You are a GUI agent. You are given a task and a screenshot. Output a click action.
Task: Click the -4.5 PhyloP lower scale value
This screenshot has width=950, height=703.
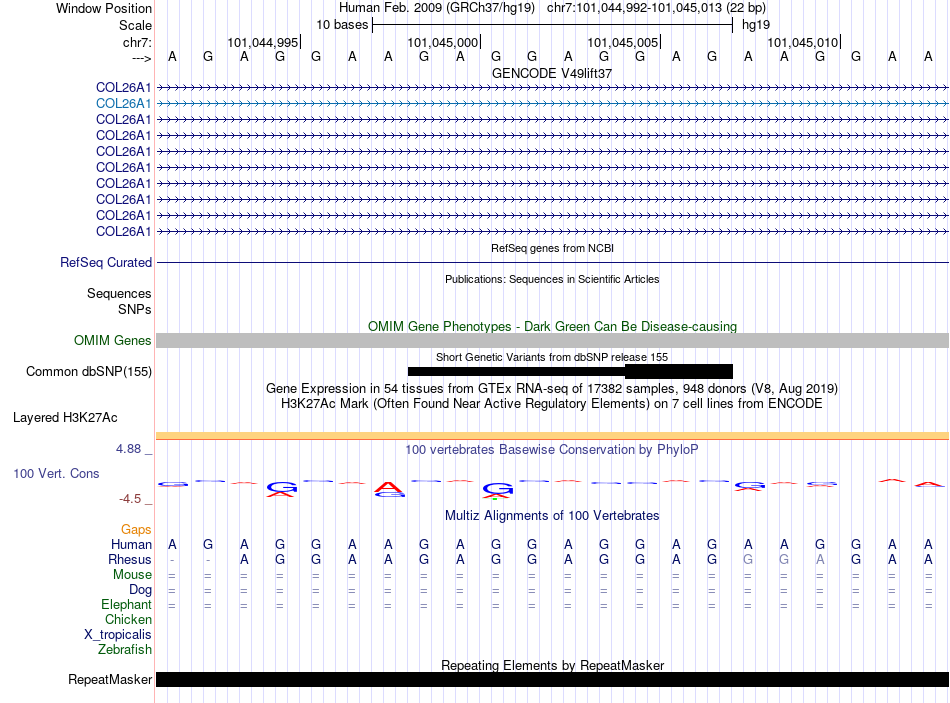pos(130,499)
